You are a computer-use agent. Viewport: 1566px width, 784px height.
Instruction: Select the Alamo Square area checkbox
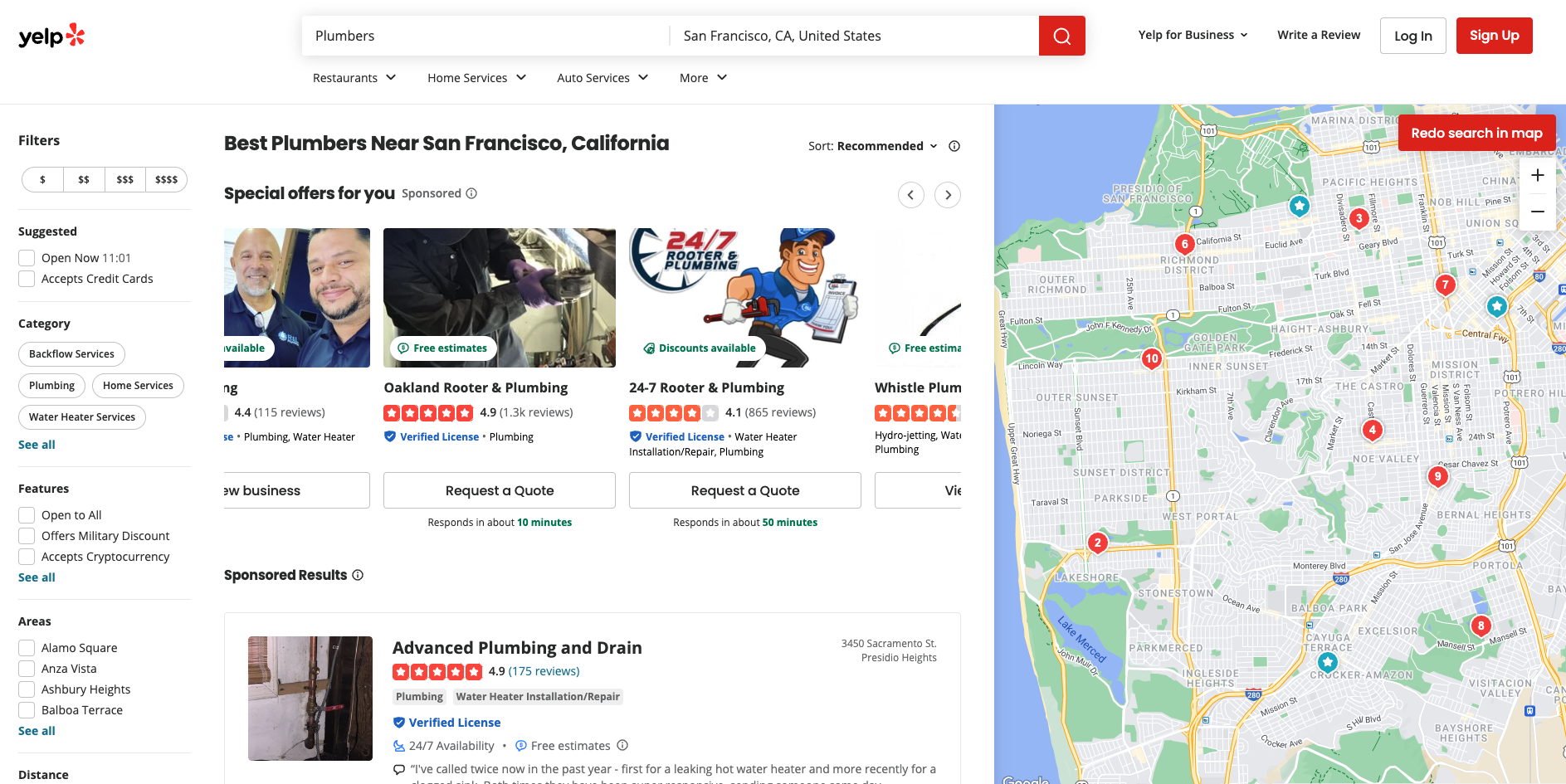(x=26, y=647)
